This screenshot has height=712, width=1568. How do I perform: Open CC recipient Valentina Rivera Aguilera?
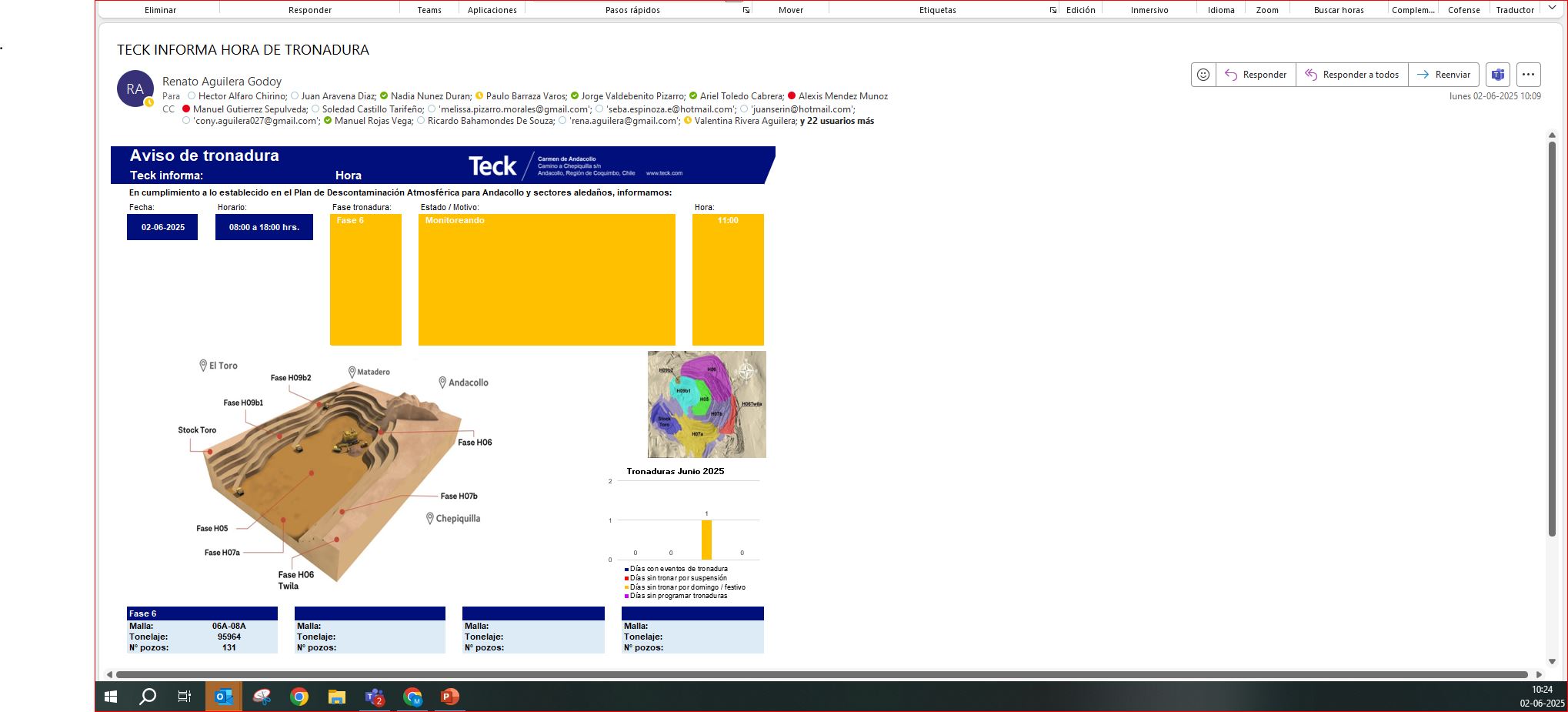point(746,121)
